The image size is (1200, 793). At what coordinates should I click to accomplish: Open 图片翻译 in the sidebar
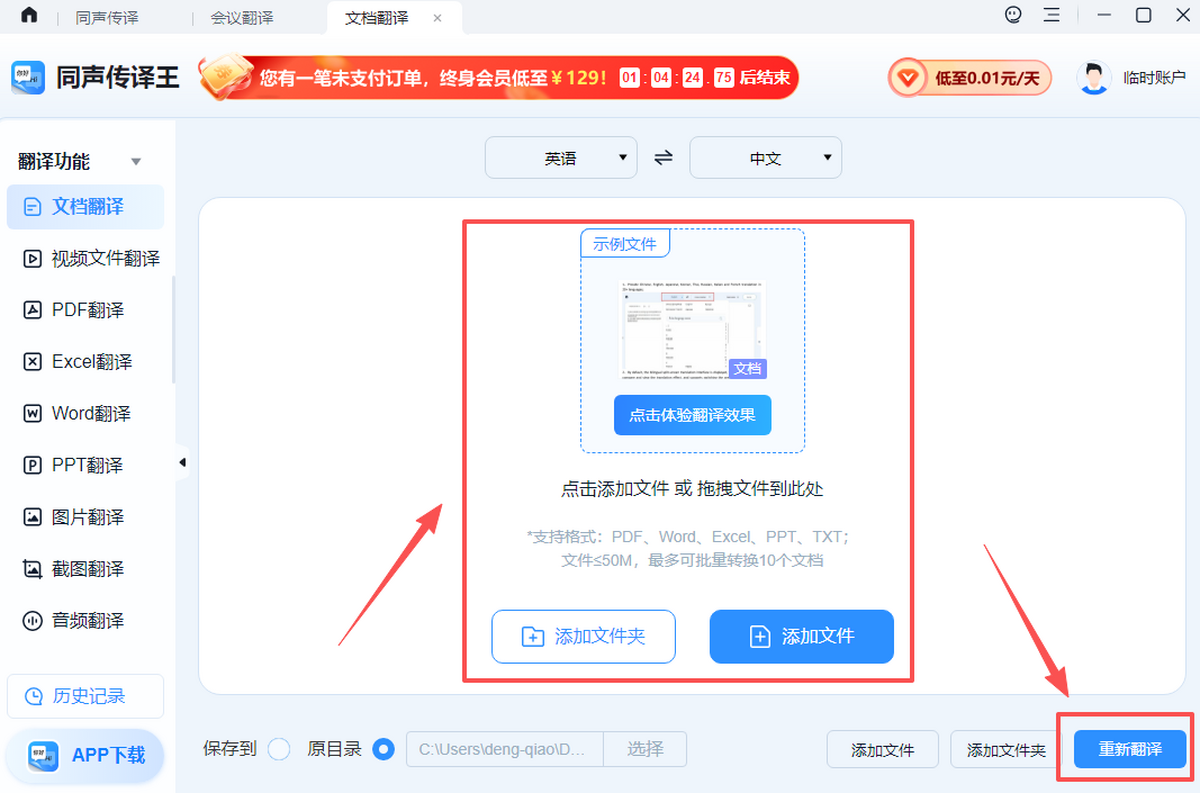86,518
